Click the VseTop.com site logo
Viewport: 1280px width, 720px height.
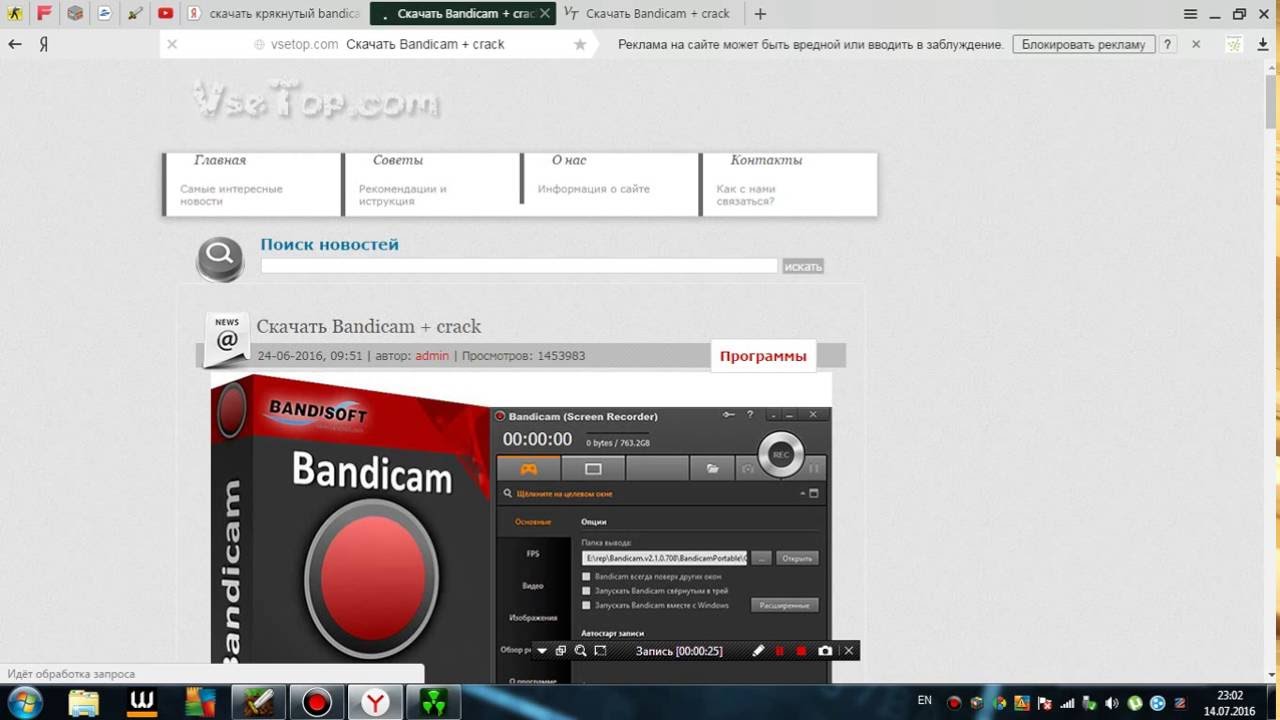click(x=315, y=100)
